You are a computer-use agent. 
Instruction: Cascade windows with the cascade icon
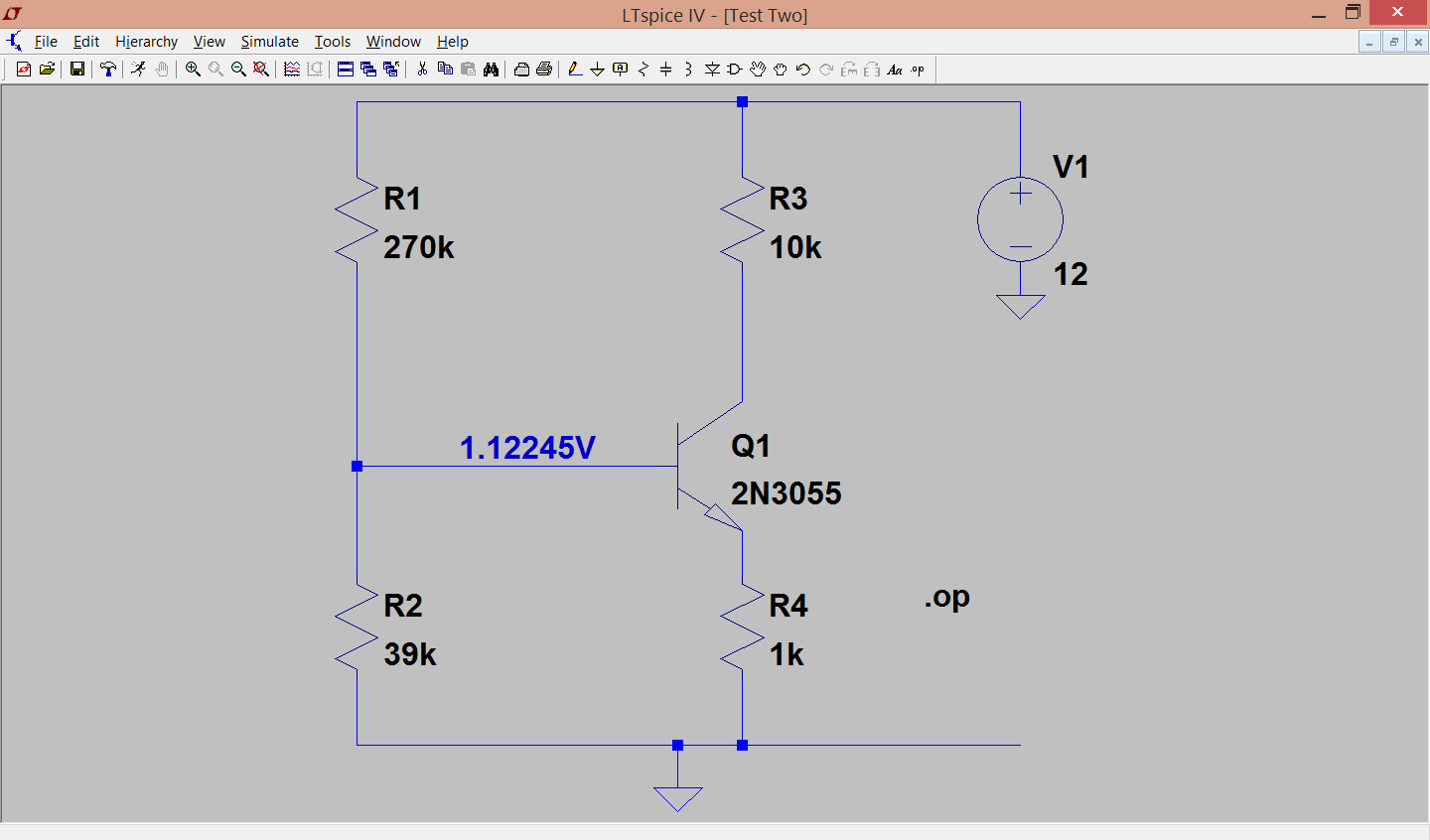click(x=368, y=69)
